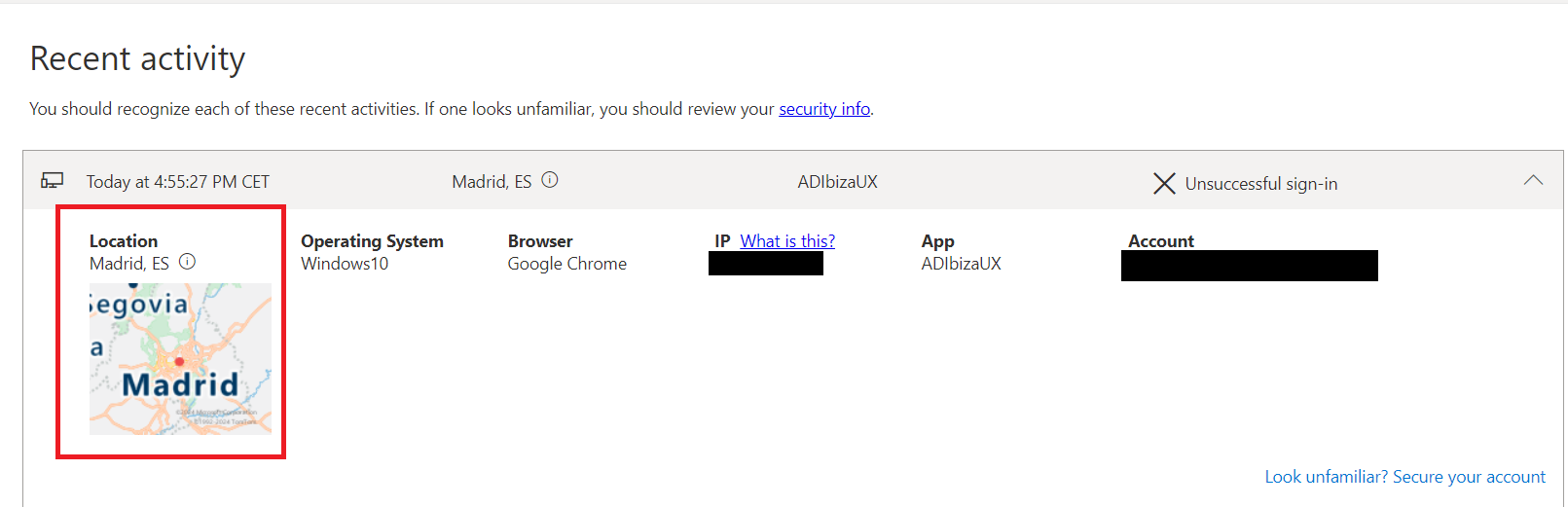Click the redacted Account value box
1568x507 pixels.
(x=1250, y=266)
